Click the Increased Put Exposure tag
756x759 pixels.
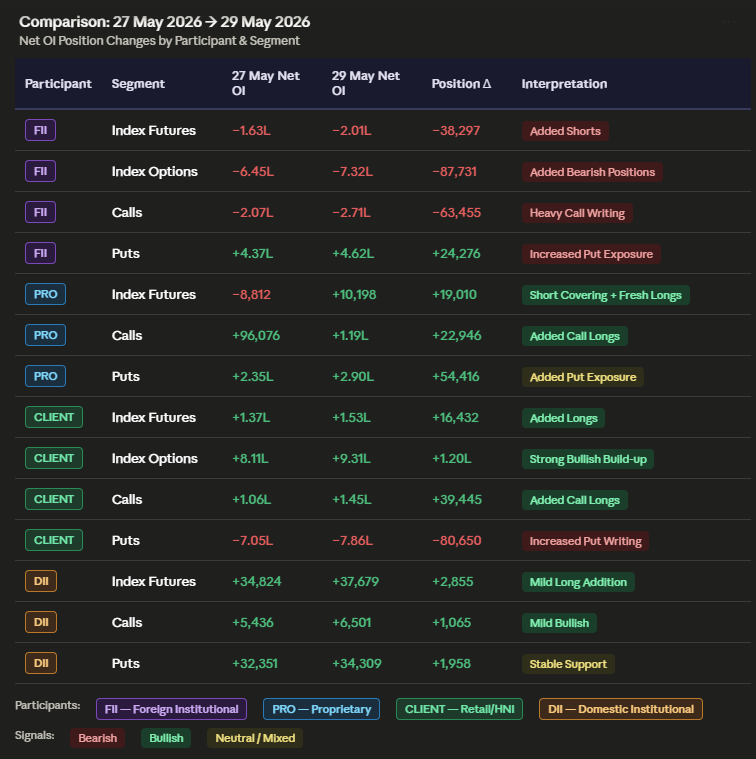coord(591,255)
